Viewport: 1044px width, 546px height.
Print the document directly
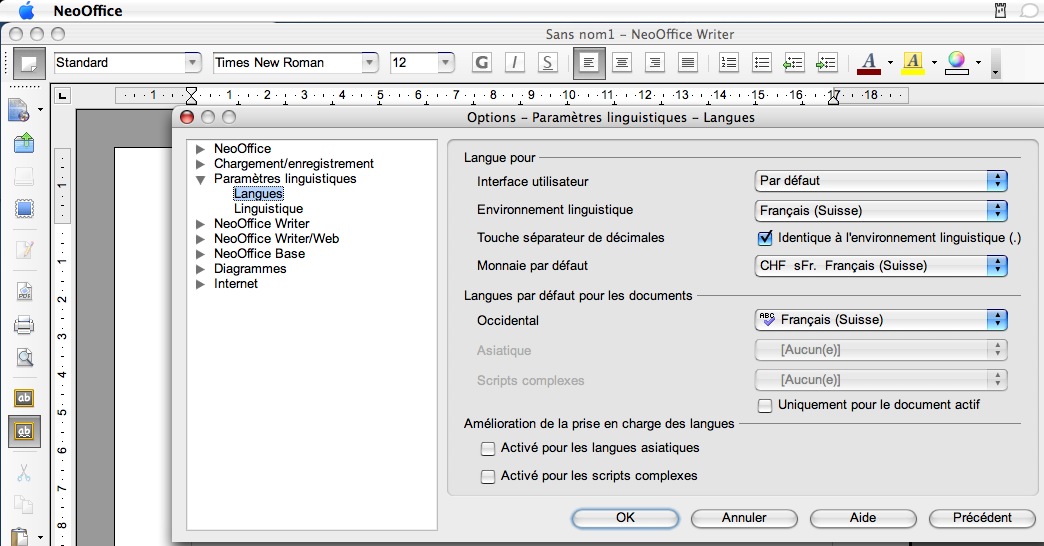24,325
